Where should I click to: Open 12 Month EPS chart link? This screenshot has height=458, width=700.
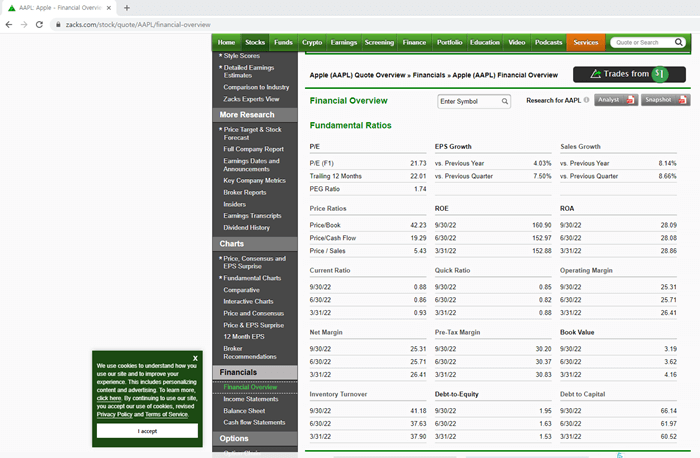point(244,337)
